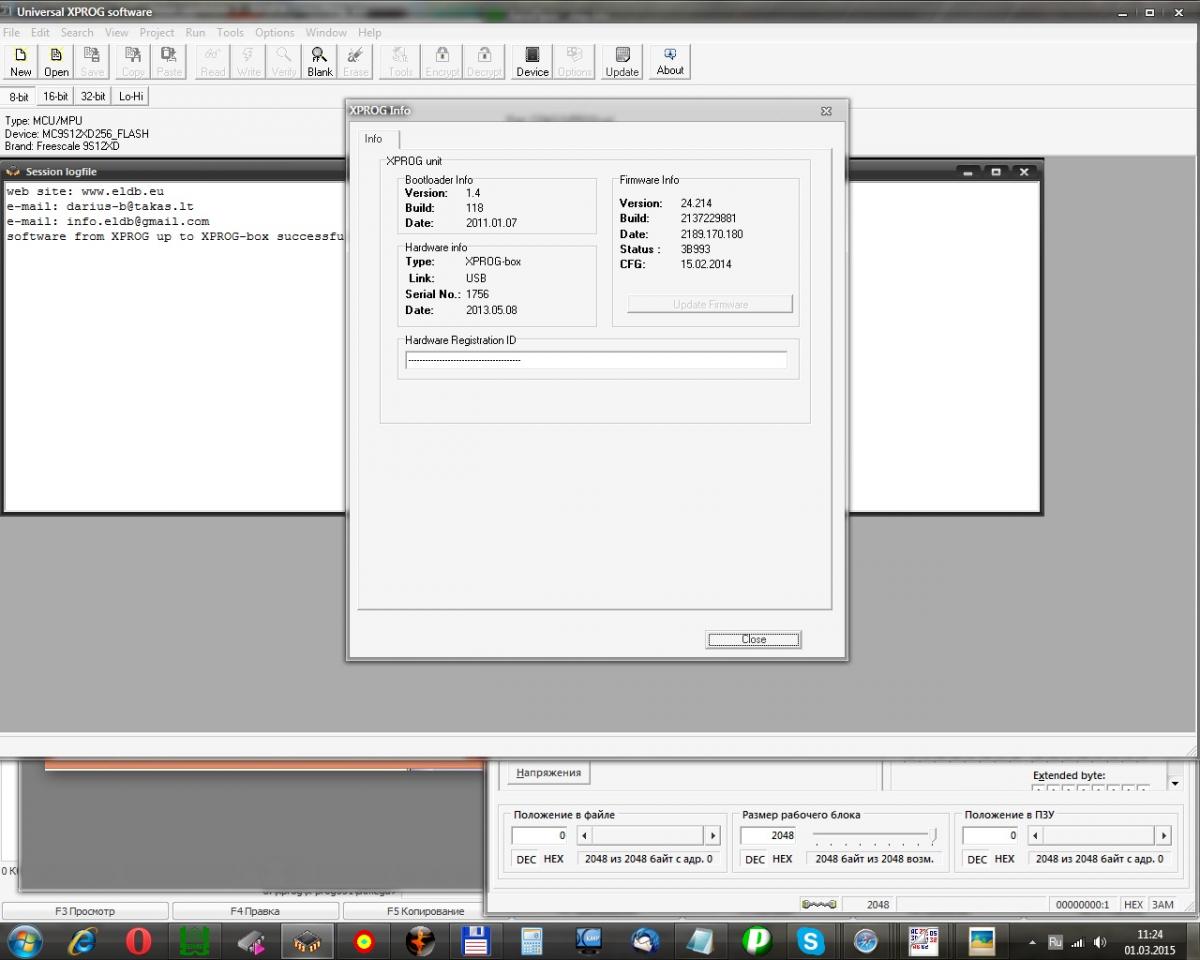The height and width of the screenshot is (960, 1200).
Task: Open the Search menu
Action: click(x=77, y=32)
